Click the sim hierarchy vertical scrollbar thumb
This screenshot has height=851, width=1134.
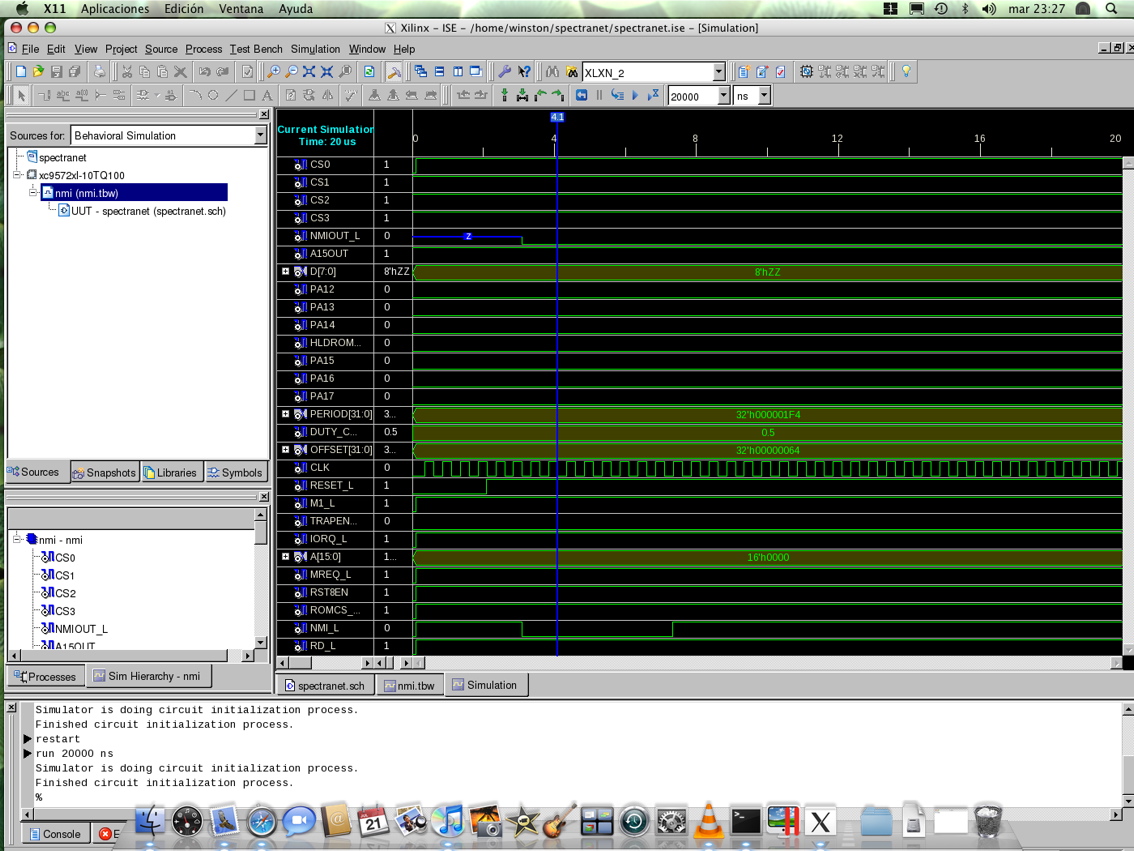pyautogui.click(x=260, y=532)
